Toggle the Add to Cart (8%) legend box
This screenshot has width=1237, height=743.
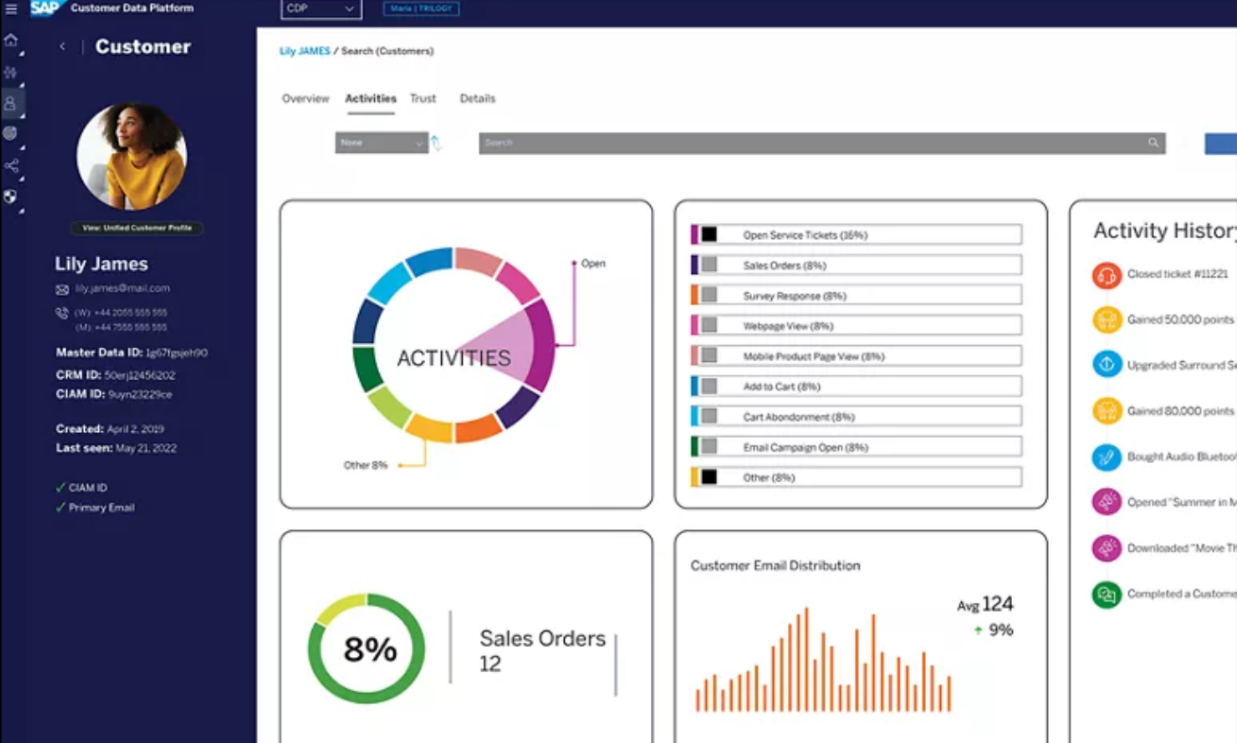pyautogui.click(x=709, y=386)
